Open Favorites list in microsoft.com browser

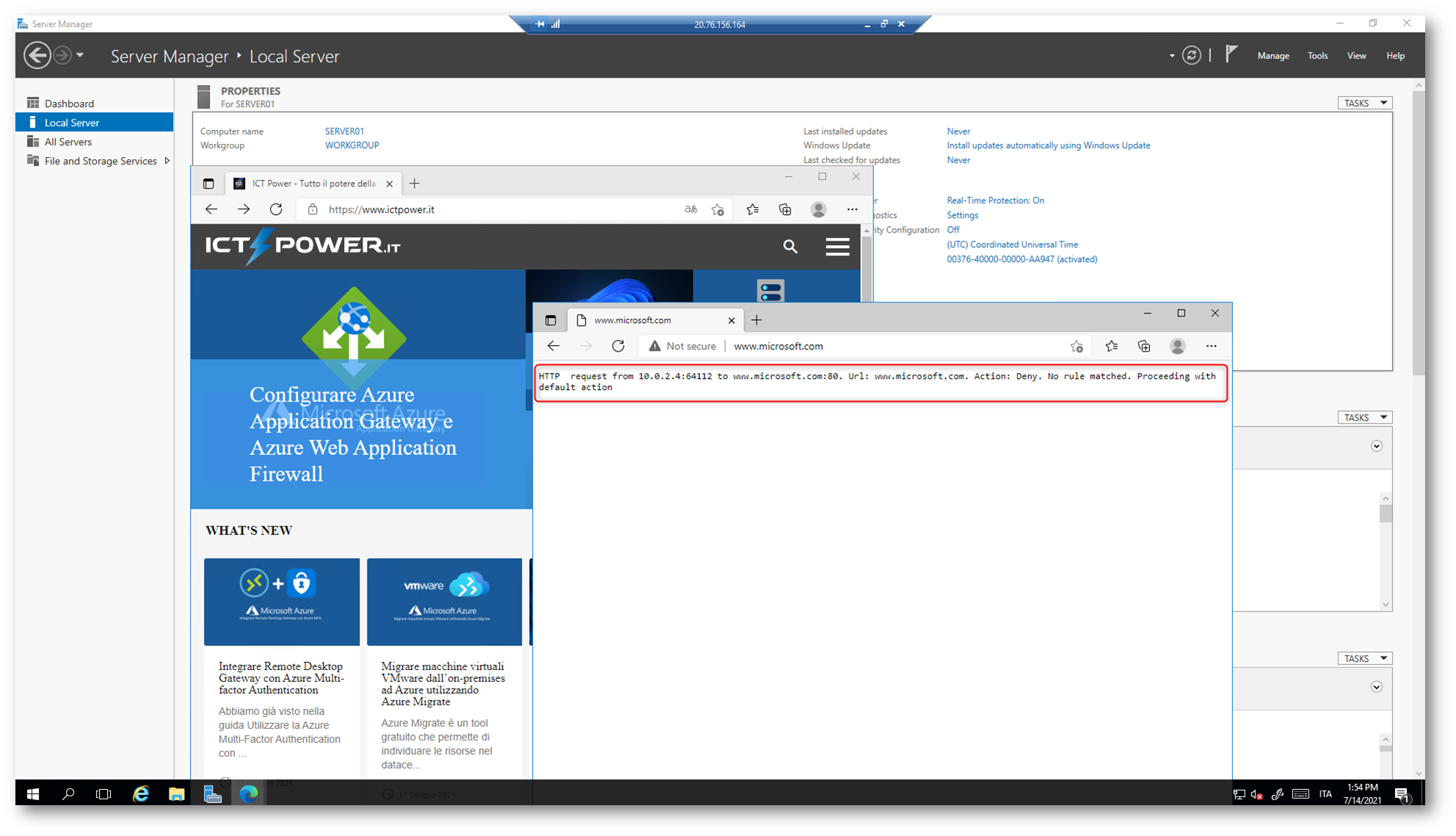pyautogui.click(x=1111, y=346)
